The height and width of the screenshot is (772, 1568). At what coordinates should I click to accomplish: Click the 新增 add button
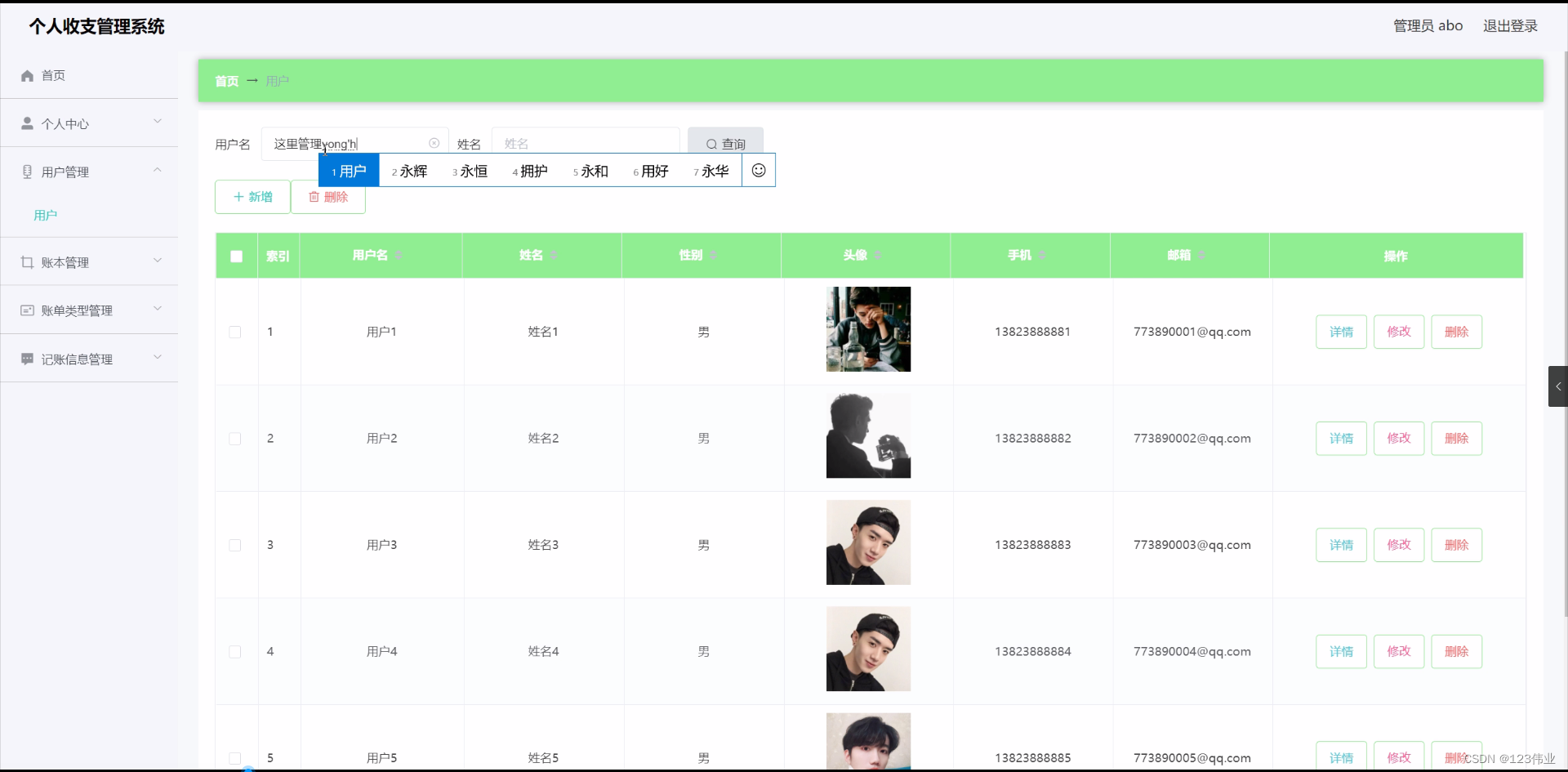click(252, 197)
